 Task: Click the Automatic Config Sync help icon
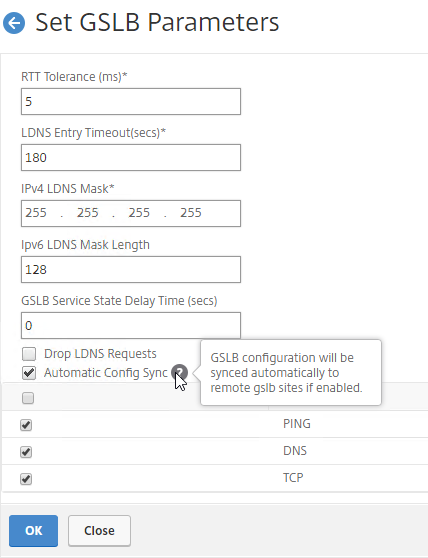pyautogui.click(x=179, y=372)
